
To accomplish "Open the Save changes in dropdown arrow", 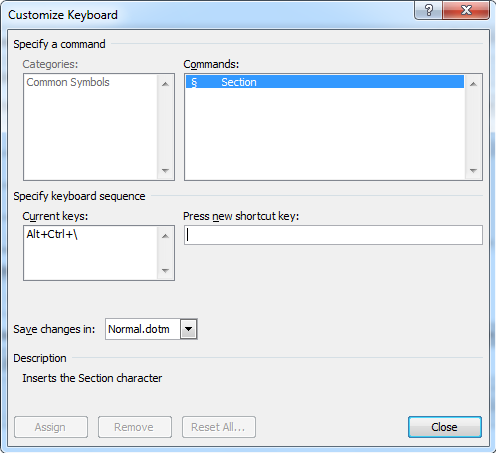I will 189,329.
